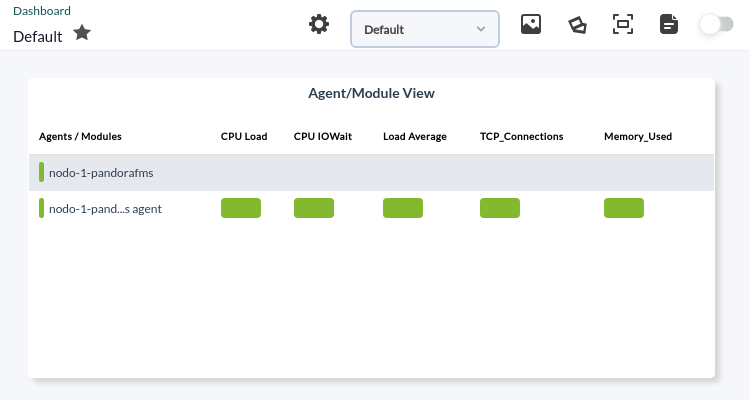Click Load Average green status cell
This screenshot has height=400, width=750.
pos(403,208)
